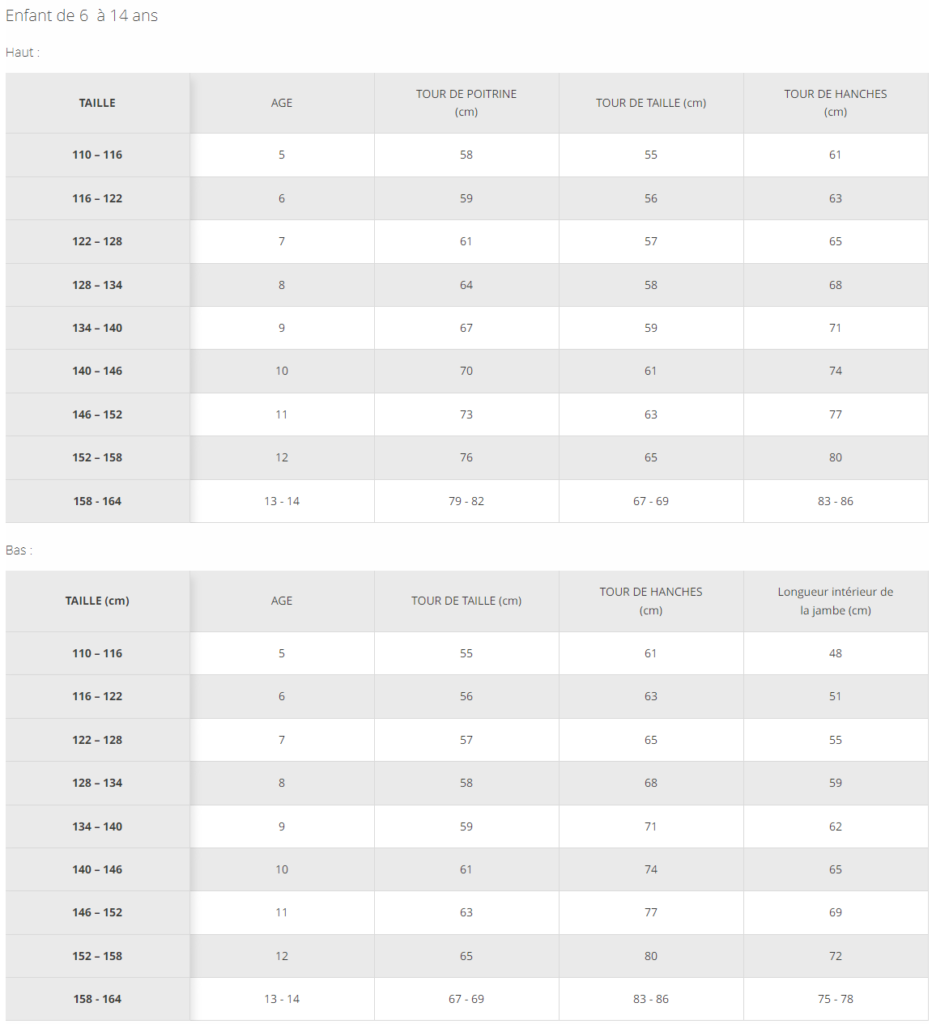
Task: Select the 110 – 116 row in the Haut table
Action: pos(467,155)
